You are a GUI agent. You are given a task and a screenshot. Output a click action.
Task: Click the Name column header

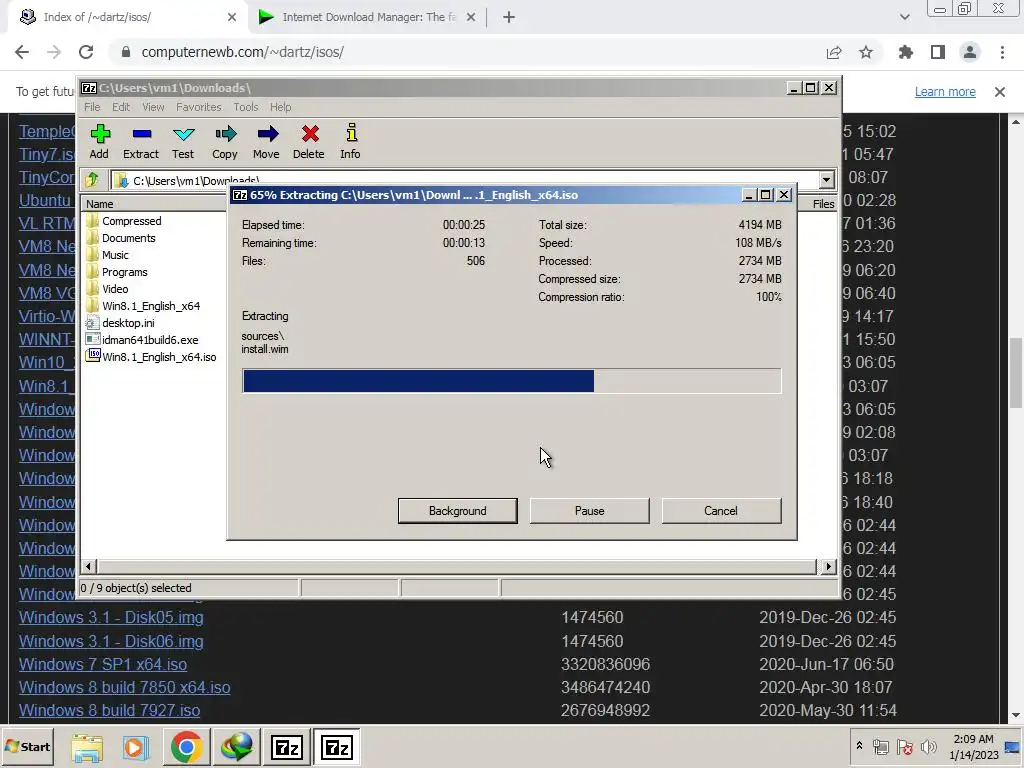pos(153,204)
